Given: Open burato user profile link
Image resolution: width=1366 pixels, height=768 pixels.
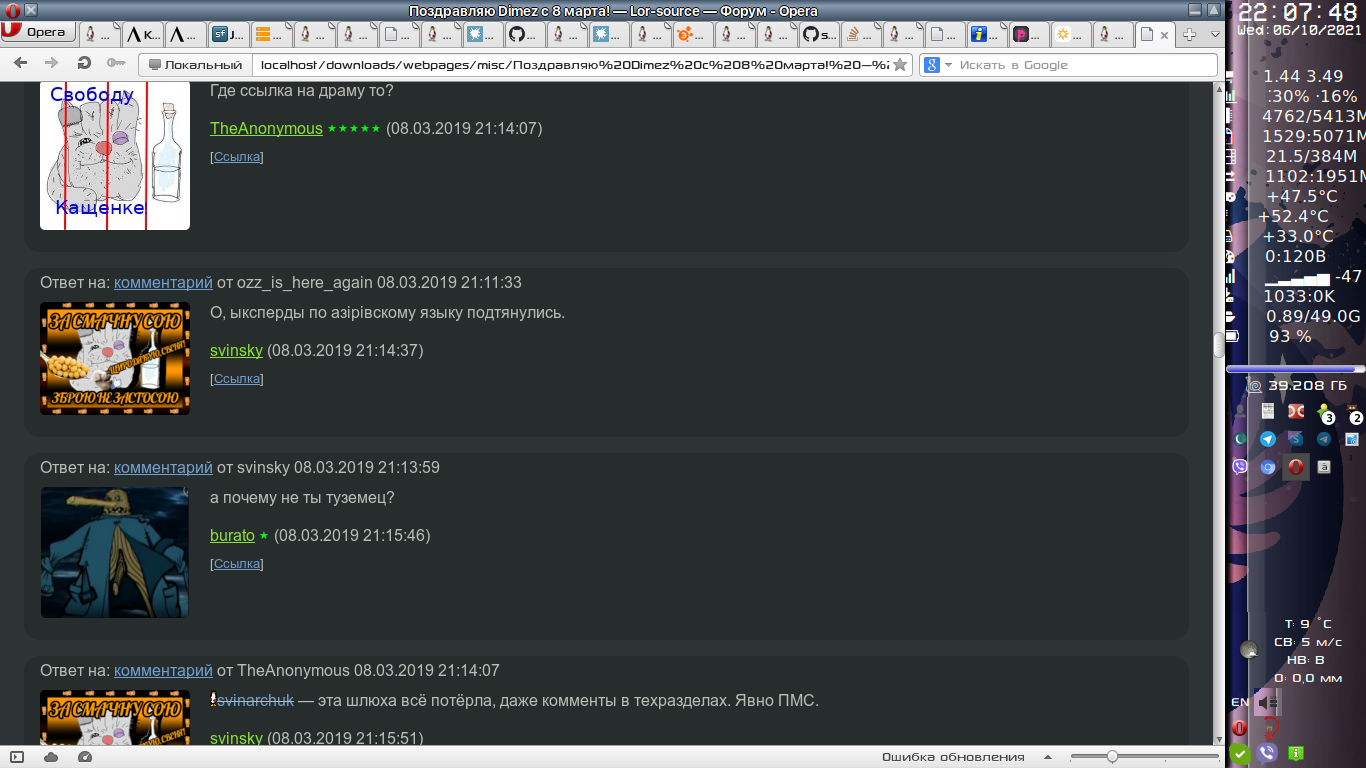Looking at the screenshot, I should 232,536.
